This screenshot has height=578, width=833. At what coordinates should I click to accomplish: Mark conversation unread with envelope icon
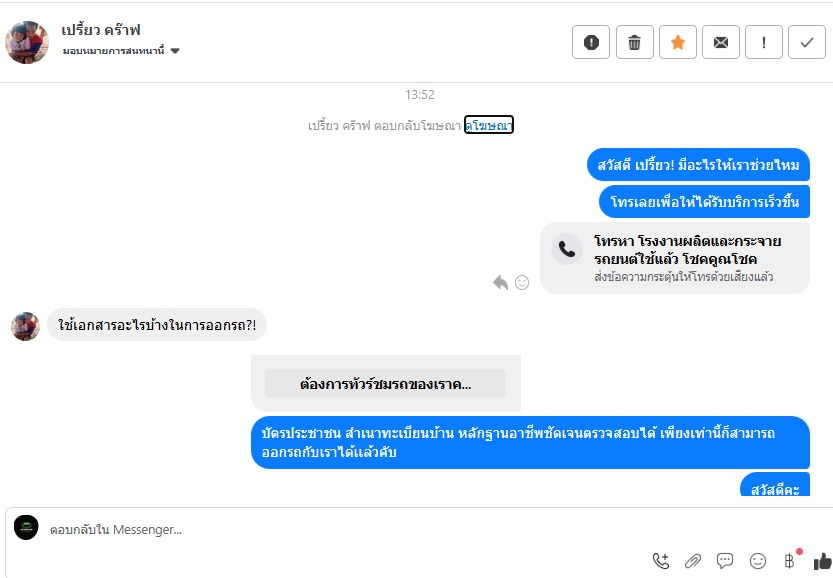pyautogui.click(x=720, y=42)
